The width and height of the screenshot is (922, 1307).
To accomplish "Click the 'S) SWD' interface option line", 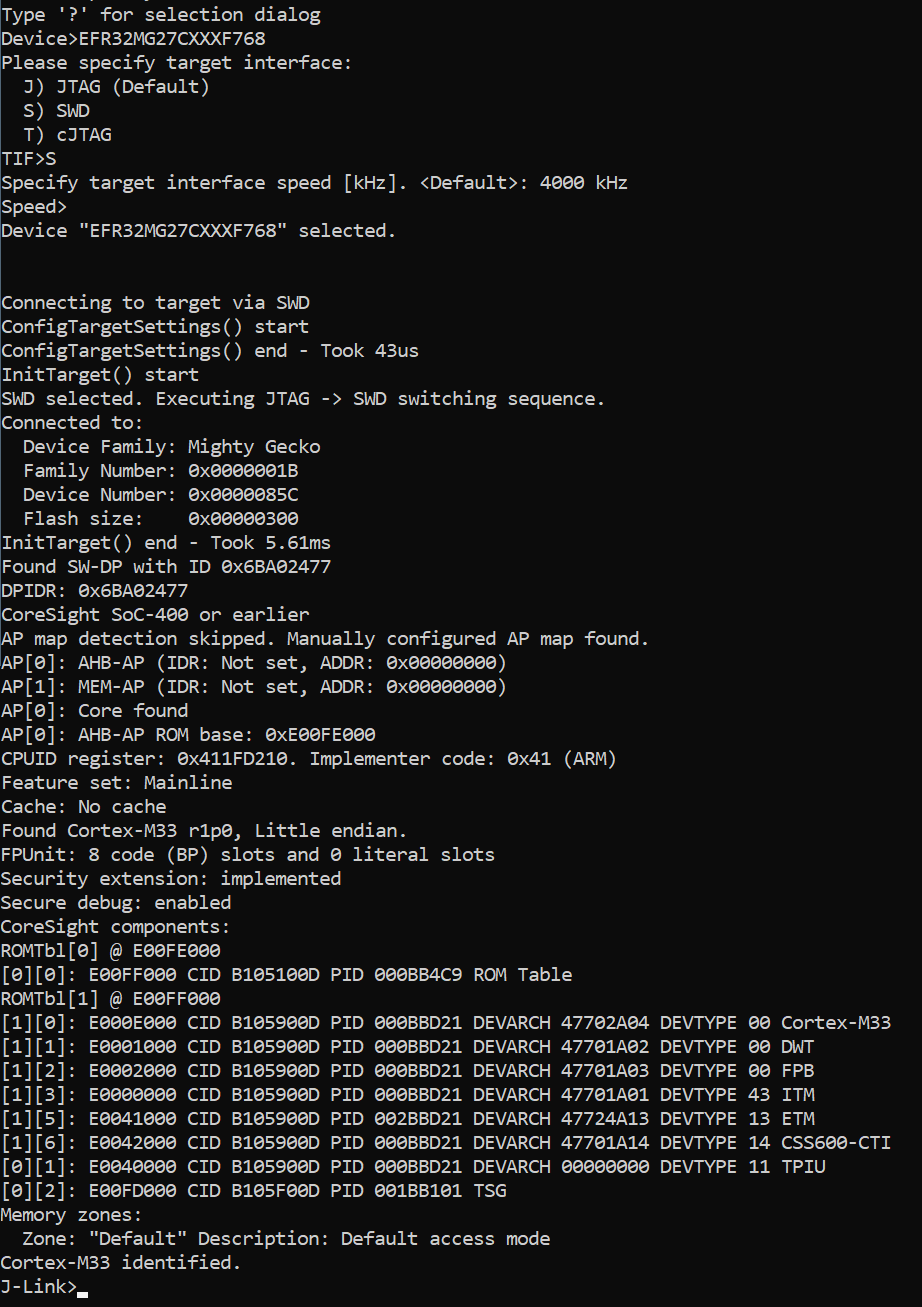I will point(56,111).
